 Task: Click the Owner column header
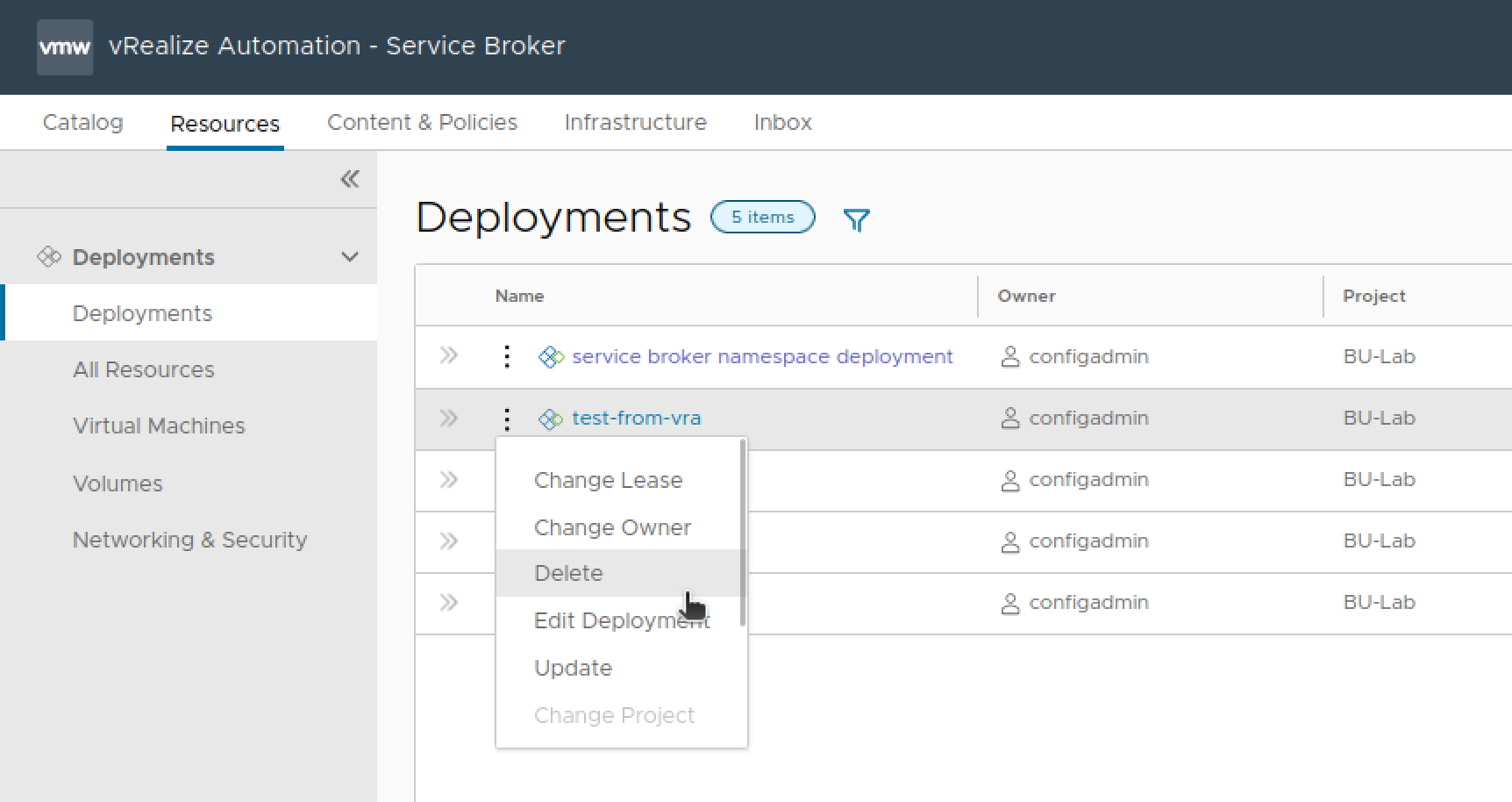1026,296
